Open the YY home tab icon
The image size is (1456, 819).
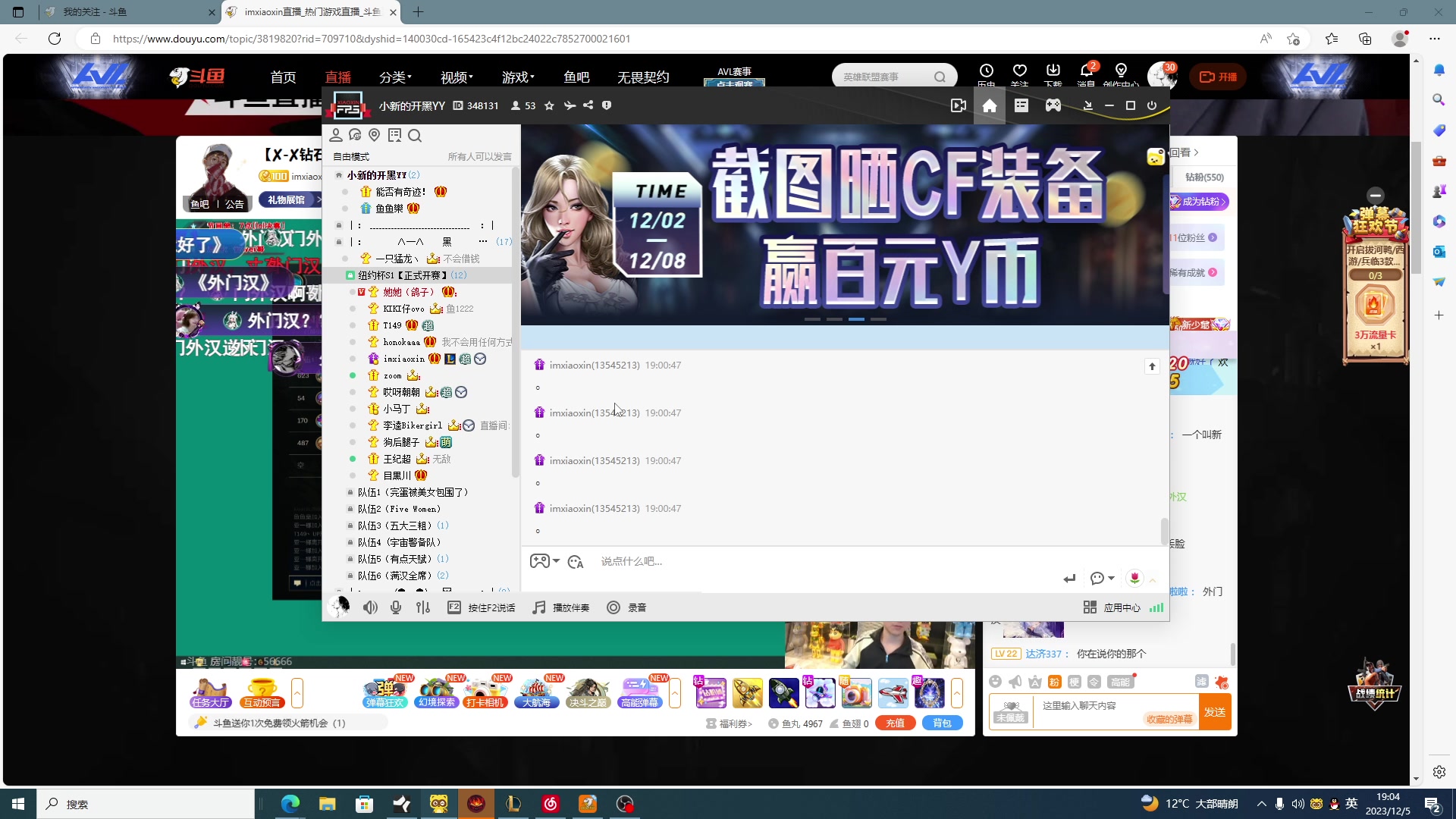pyautogui.click(x=990, y=105)
